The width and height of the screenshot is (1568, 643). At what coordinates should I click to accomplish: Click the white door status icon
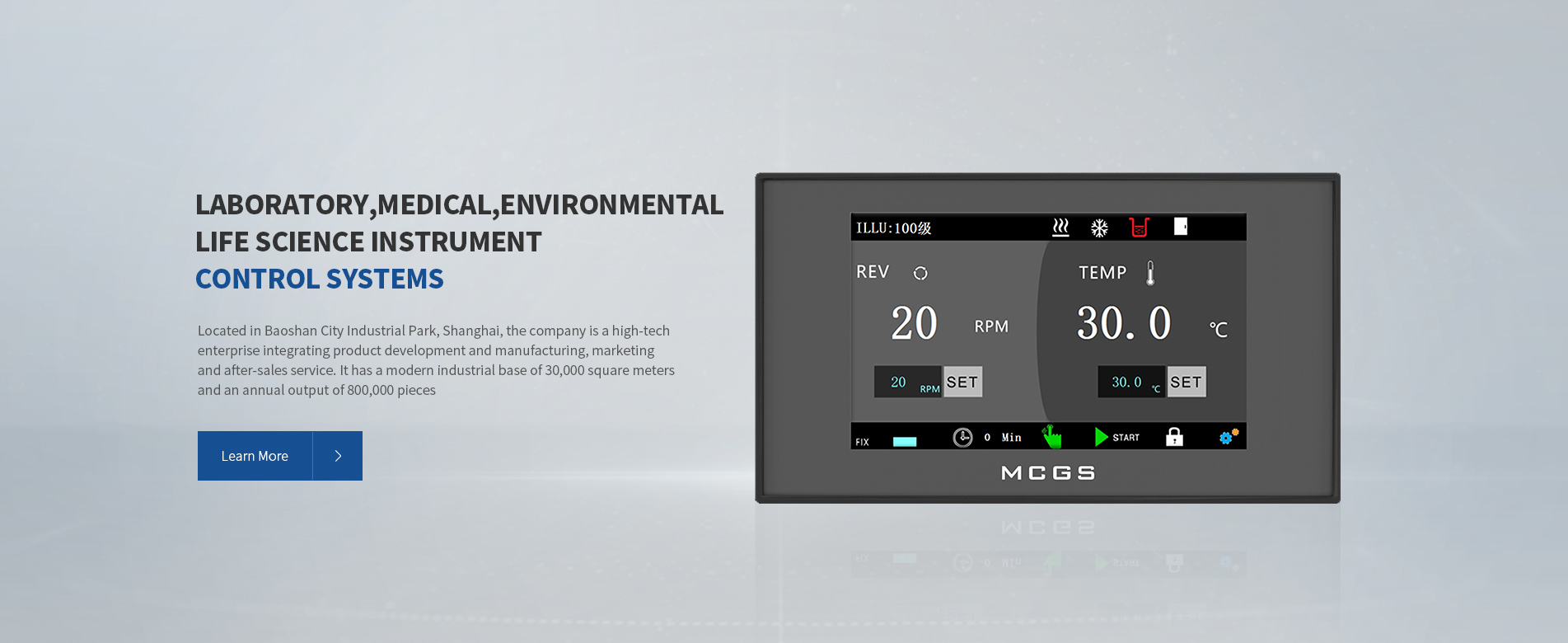click(x=1180, y=227)
